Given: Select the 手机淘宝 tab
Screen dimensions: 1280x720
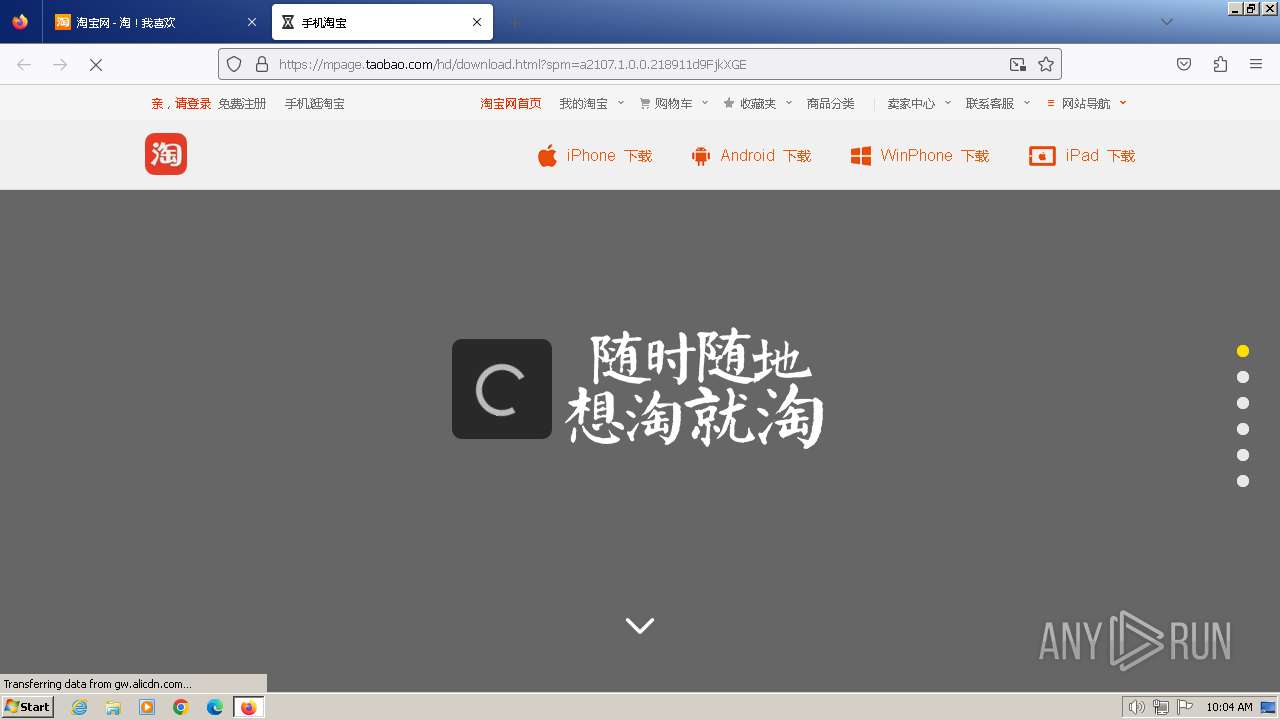Looking at the screenshot, I should coord(382,22).
